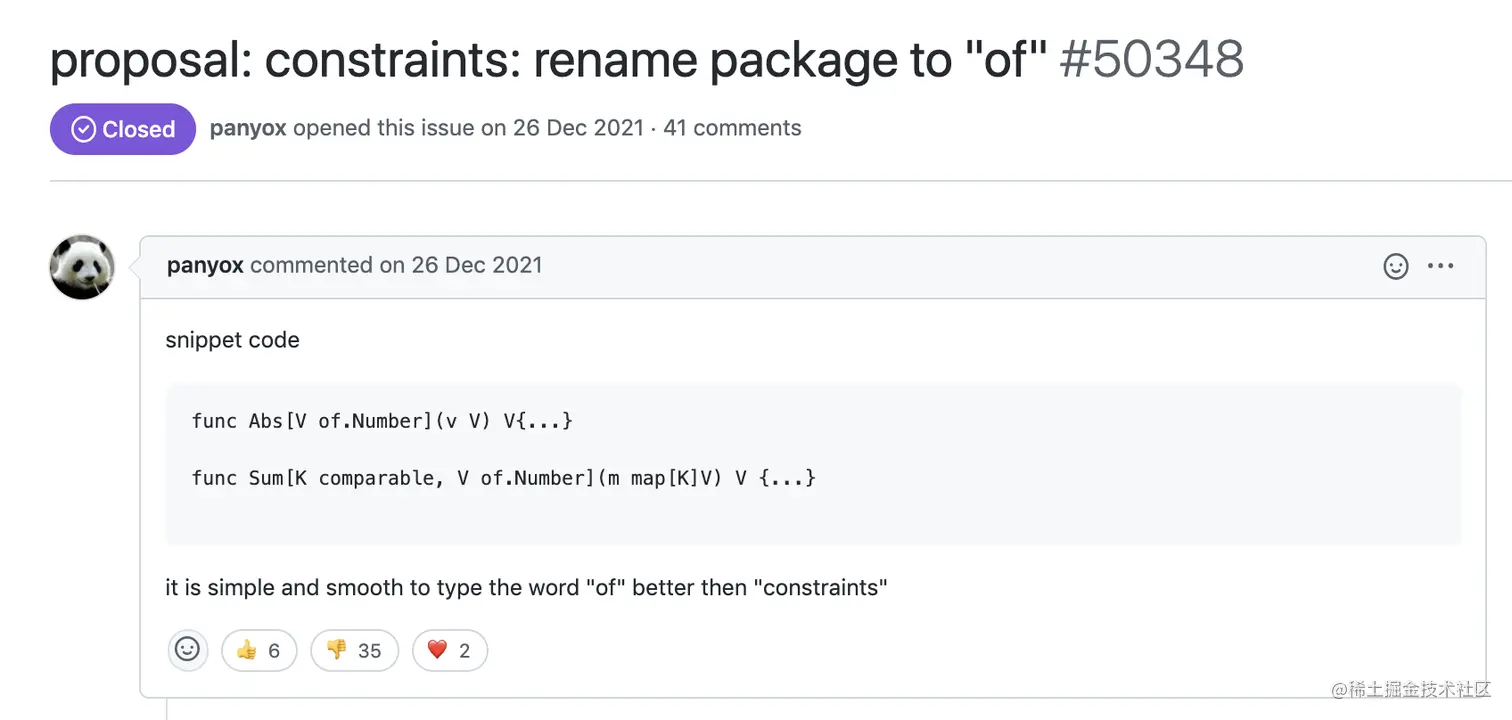Click the sentence starting "it is simple and smooth"

click(526, 587)
